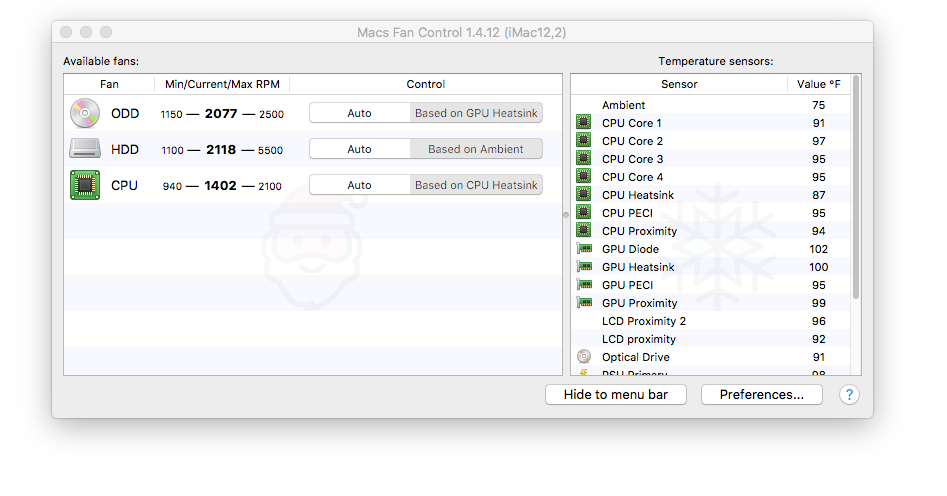Set CPU fan control to Auto

click(359, 185)
